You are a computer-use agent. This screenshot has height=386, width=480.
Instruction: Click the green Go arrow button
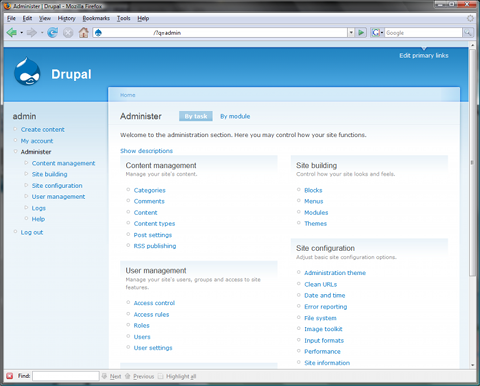tap(361, 33)
